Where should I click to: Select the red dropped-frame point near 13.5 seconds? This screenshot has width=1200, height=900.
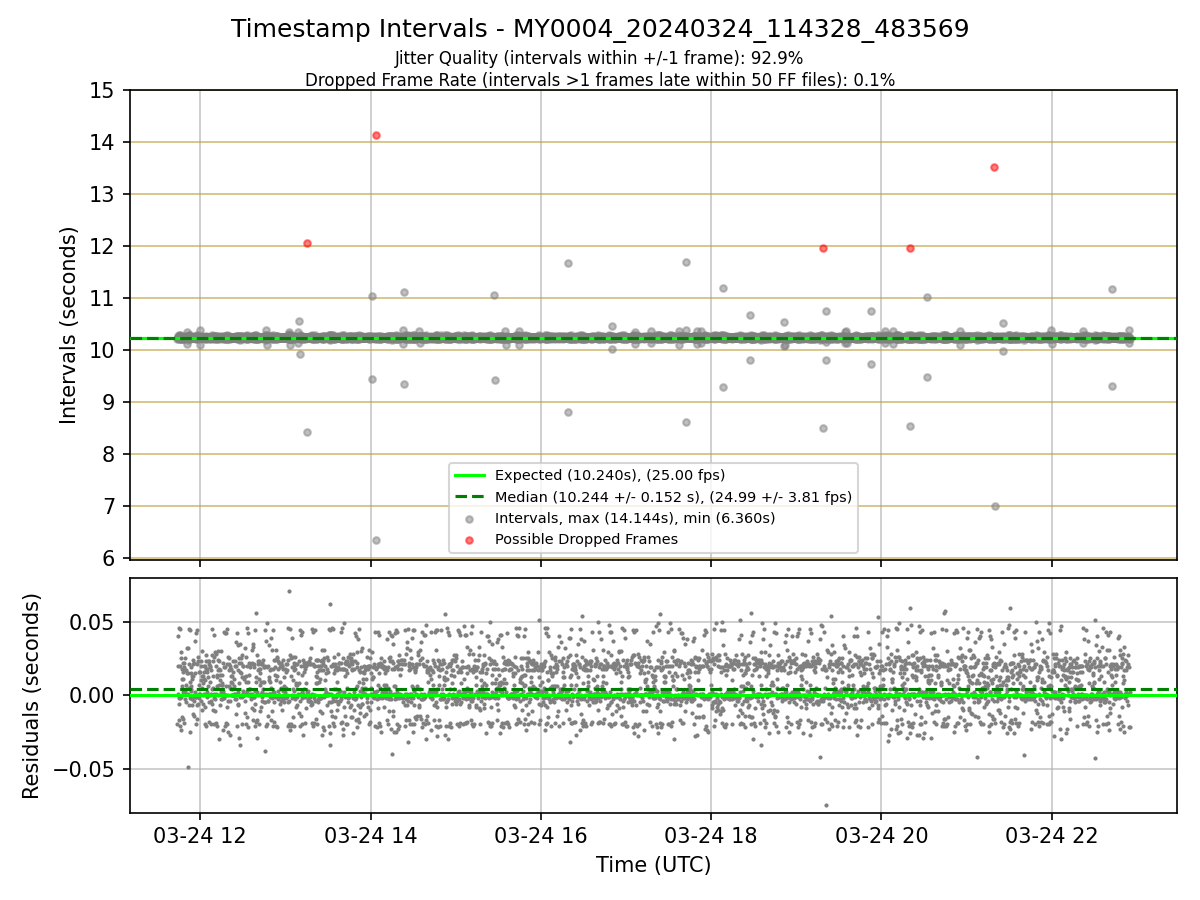[x=994, y=167]
